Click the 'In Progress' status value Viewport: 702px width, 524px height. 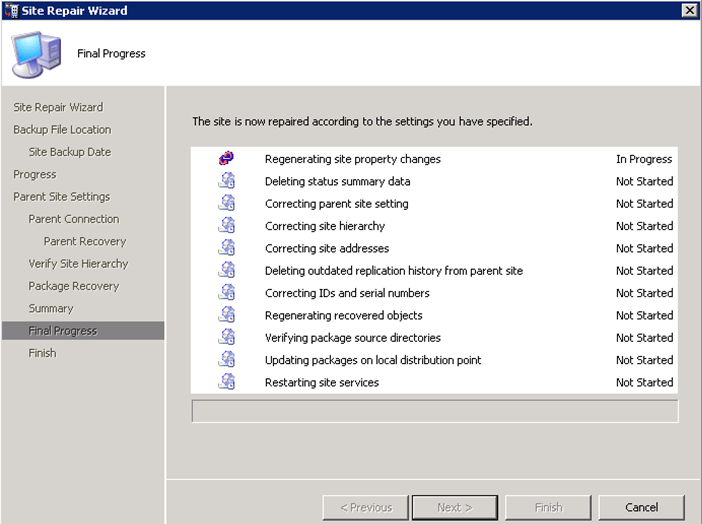(x=644, y=159)
